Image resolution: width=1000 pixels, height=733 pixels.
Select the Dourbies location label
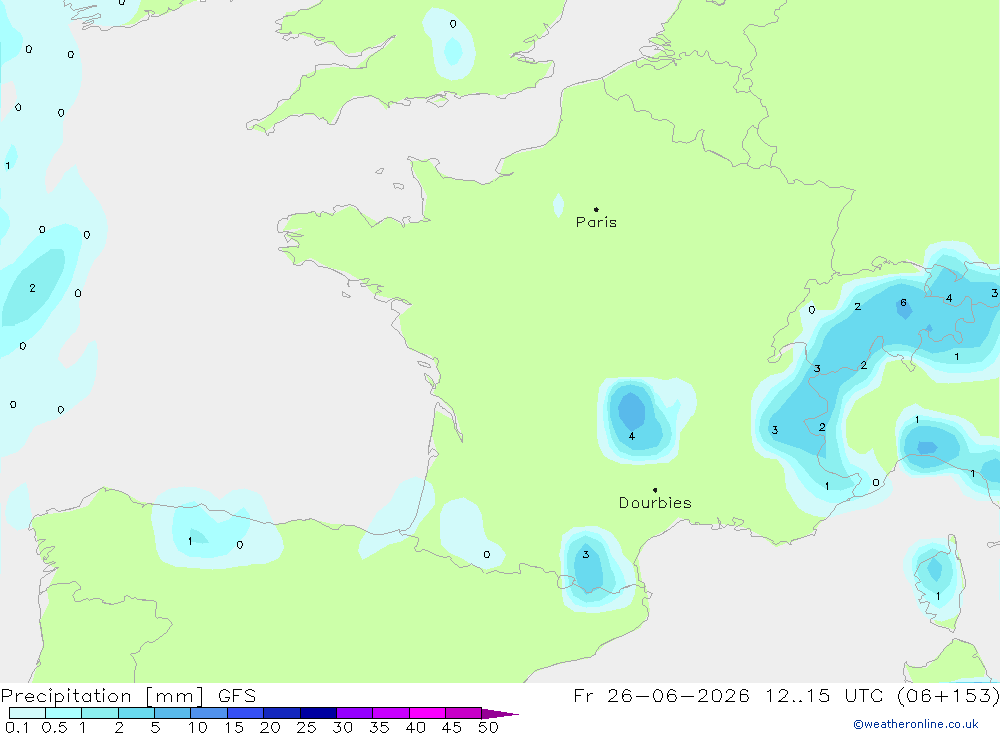(655, 503)
